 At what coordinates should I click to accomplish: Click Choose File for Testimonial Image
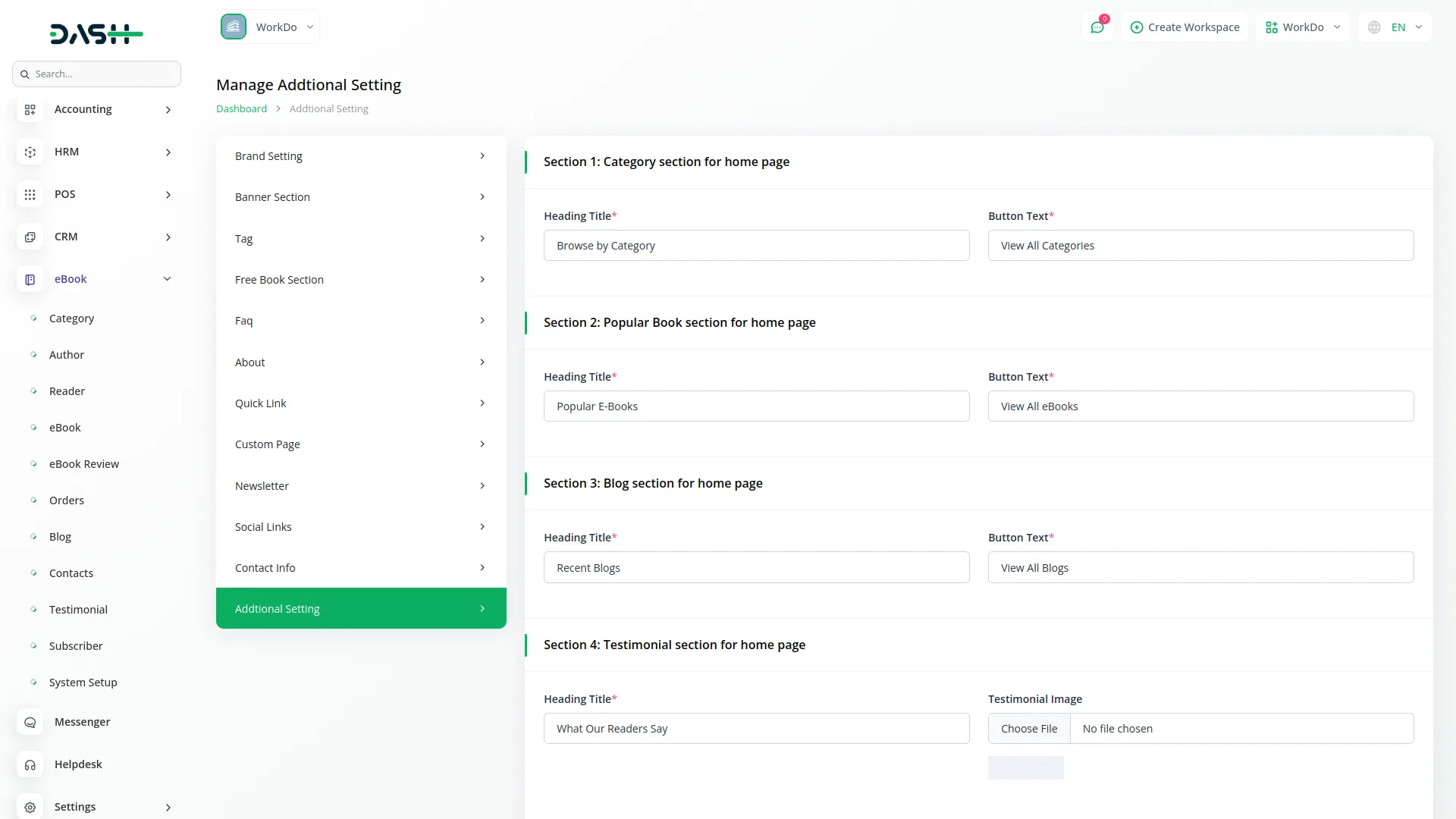[x=1029, y=729]
